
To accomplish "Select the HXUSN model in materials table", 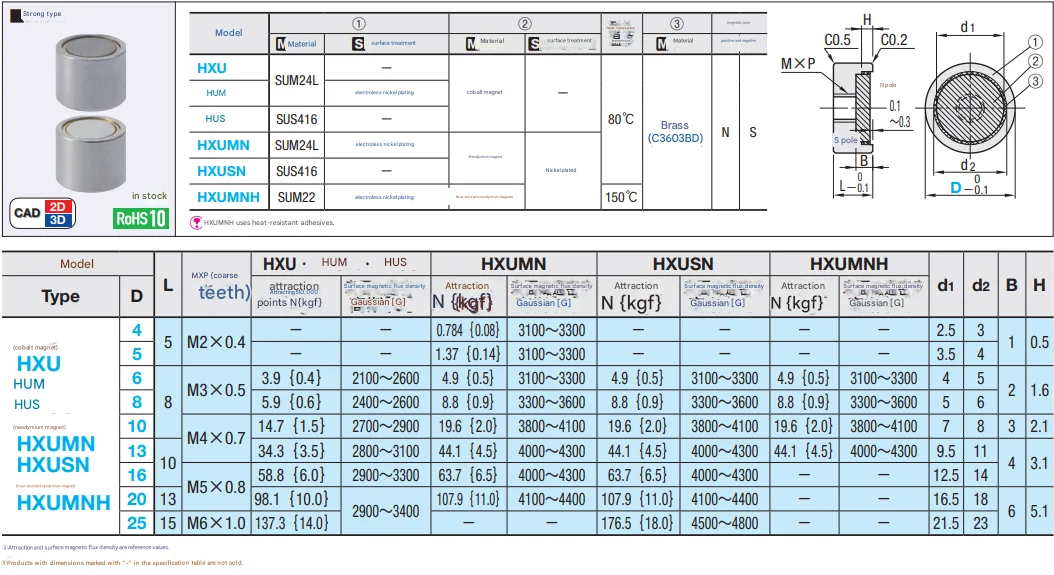I will click(x=221, y=171).
